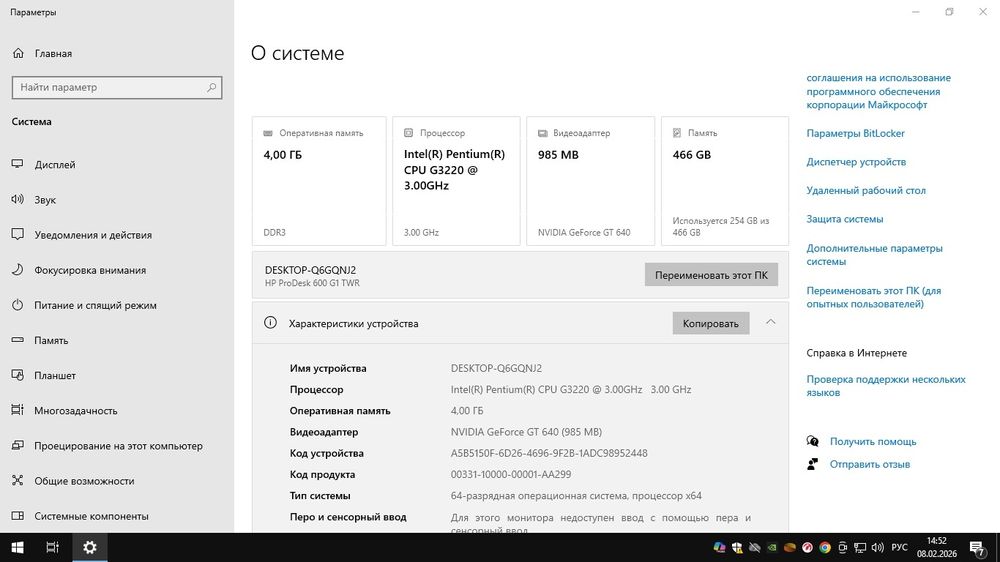Image resolution: width=1000 pixels, height=562 pixels.
Task: Click the 466 GB value in Память card
Action: (x=691, y=154)
